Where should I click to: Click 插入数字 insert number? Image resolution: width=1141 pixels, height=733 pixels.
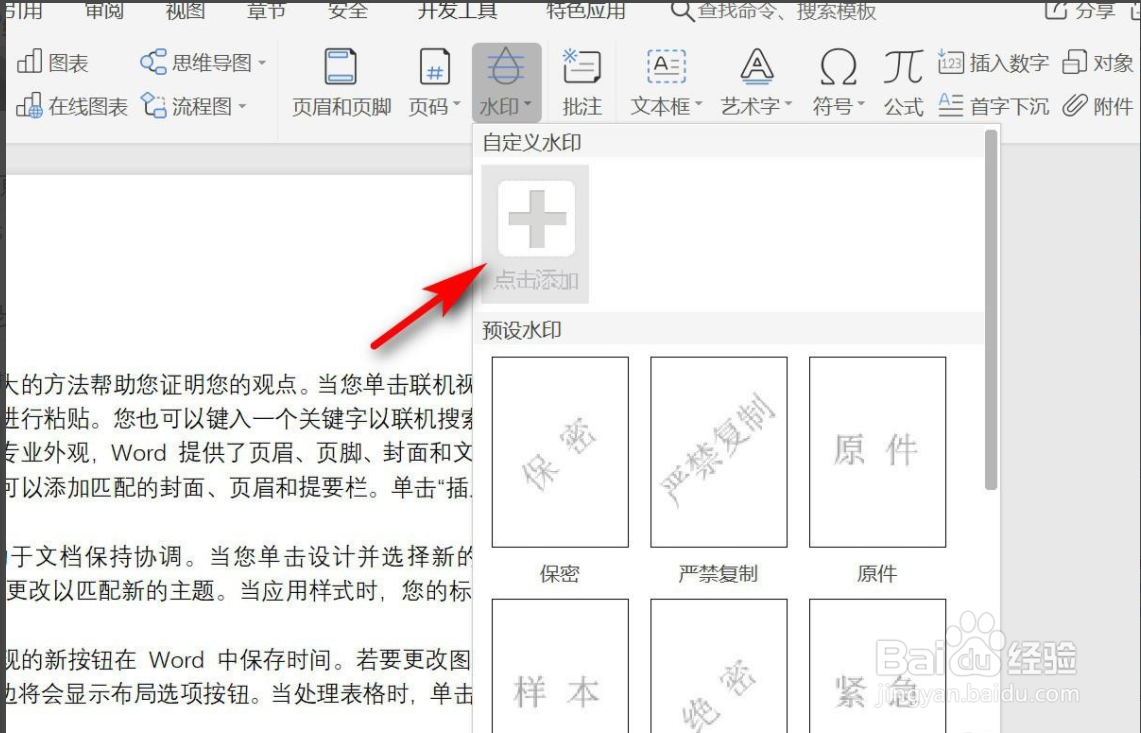pyautogui.click(x=993, y=63)
